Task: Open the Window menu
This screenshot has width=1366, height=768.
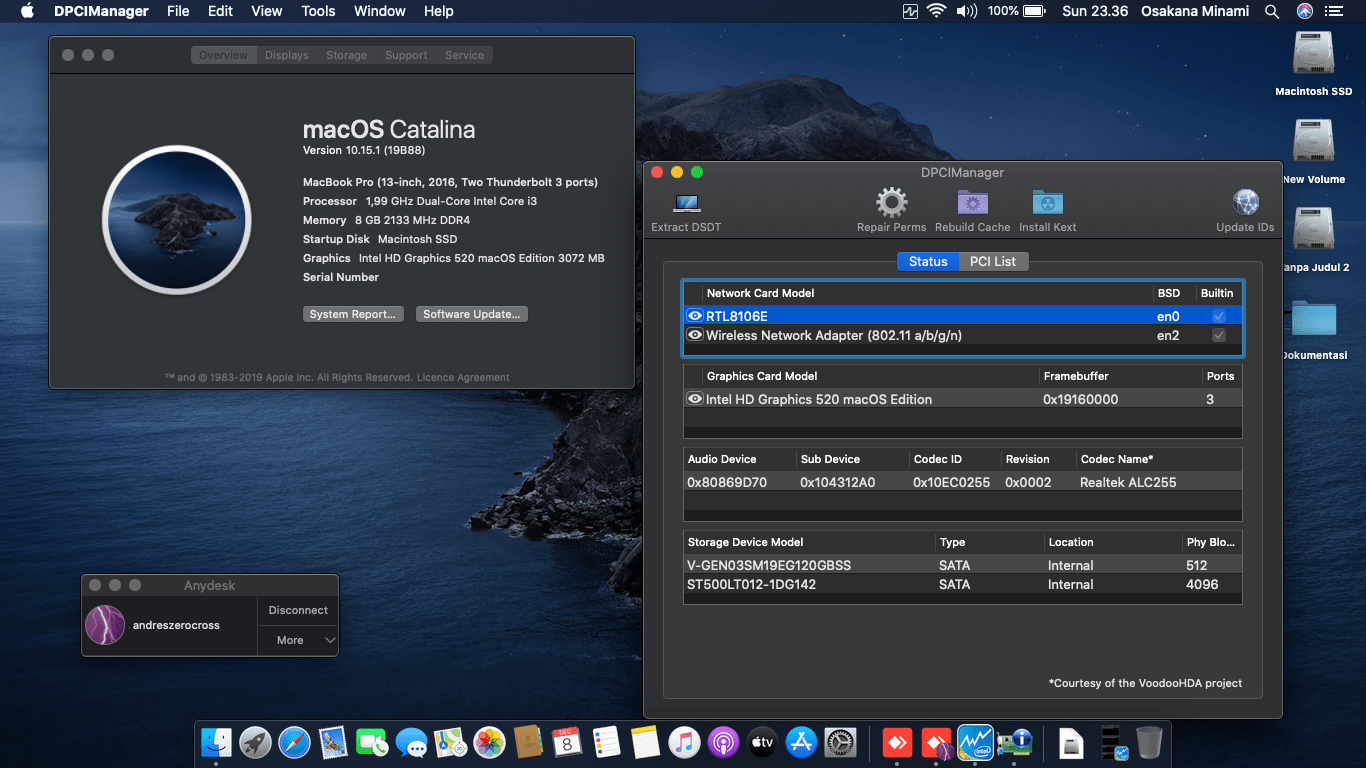Action: tap(379, 11)
